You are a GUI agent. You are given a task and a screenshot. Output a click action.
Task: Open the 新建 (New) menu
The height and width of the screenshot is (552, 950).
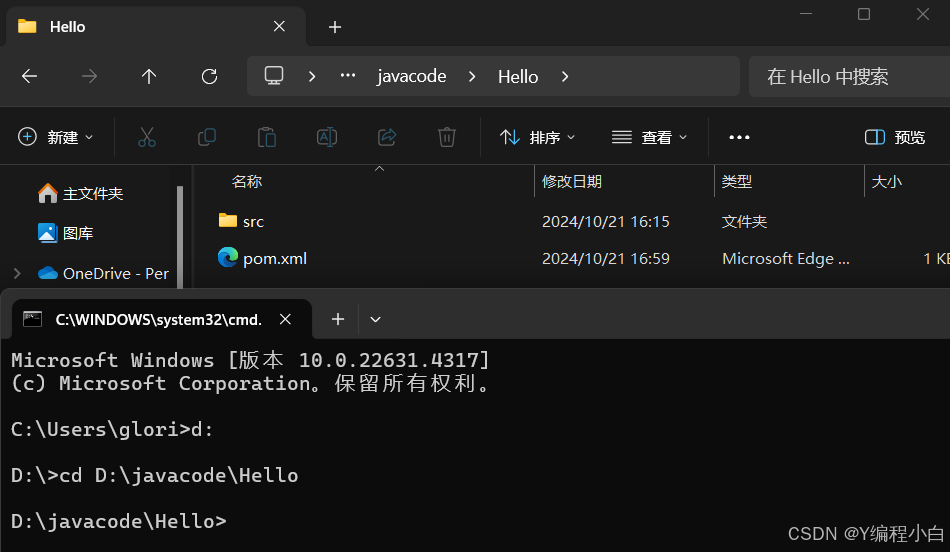pos(56,138)
